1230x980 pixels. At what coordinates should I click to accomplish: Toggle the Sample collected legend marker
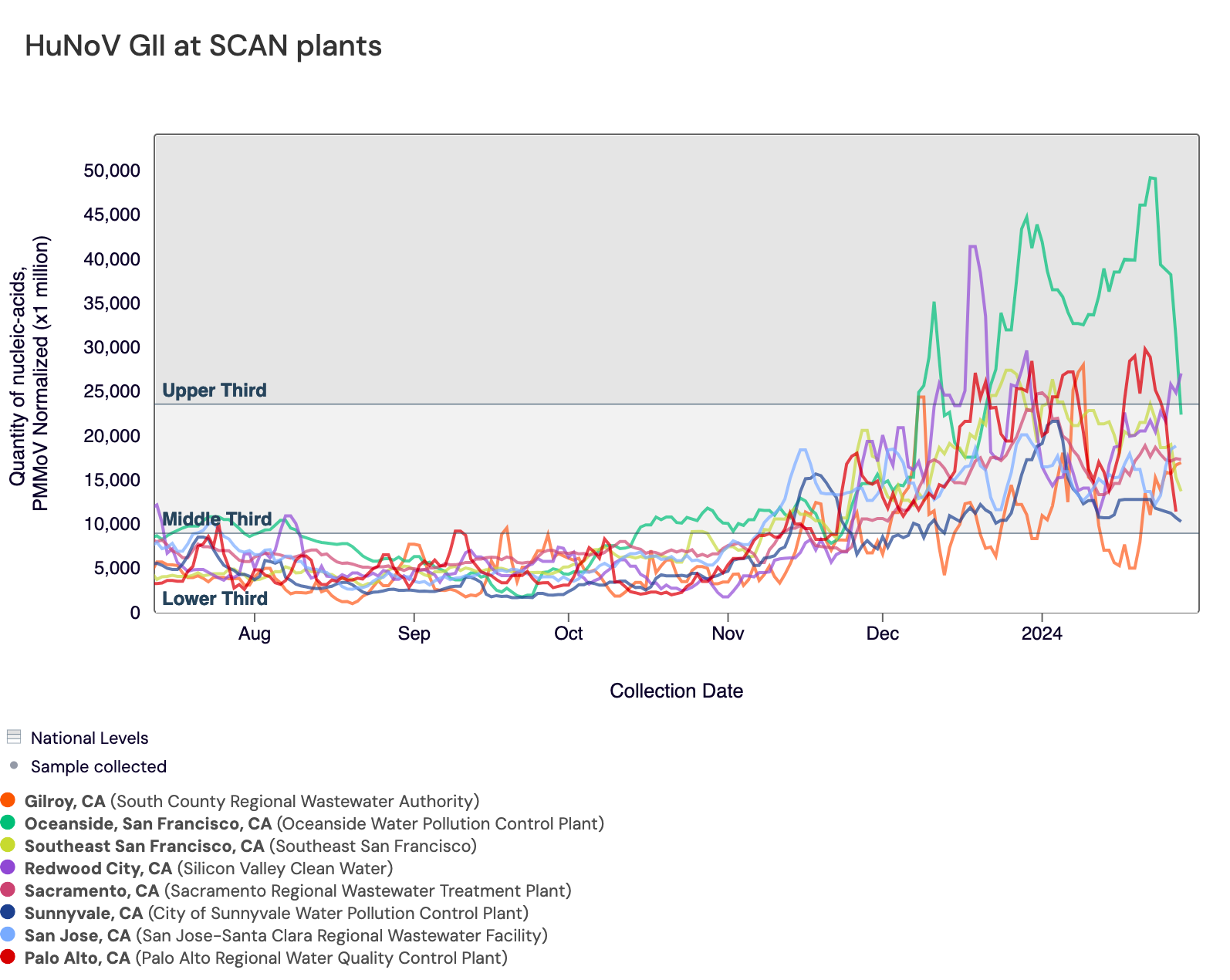coord(13,765)
